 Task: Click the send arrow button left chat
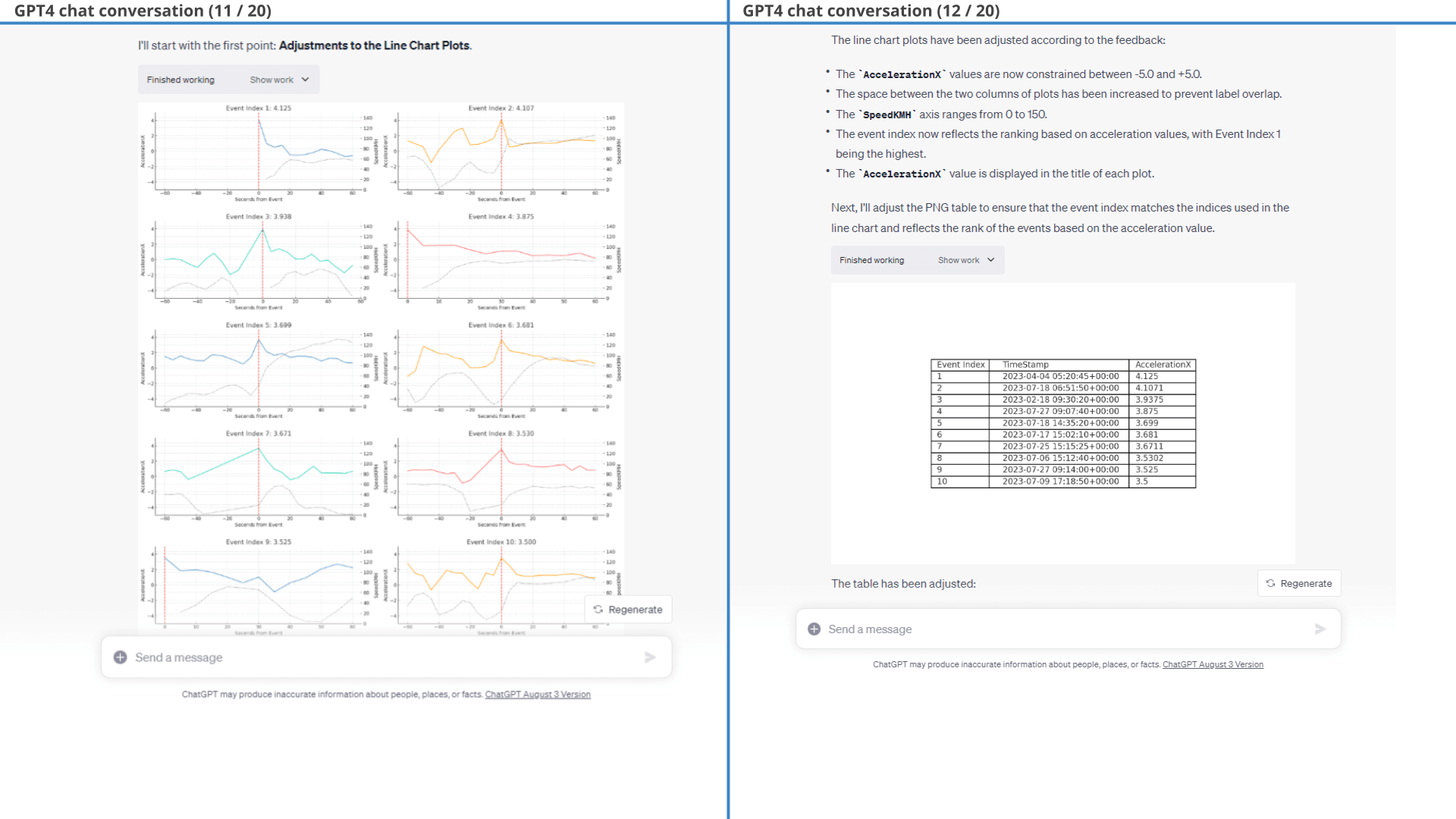651,657
